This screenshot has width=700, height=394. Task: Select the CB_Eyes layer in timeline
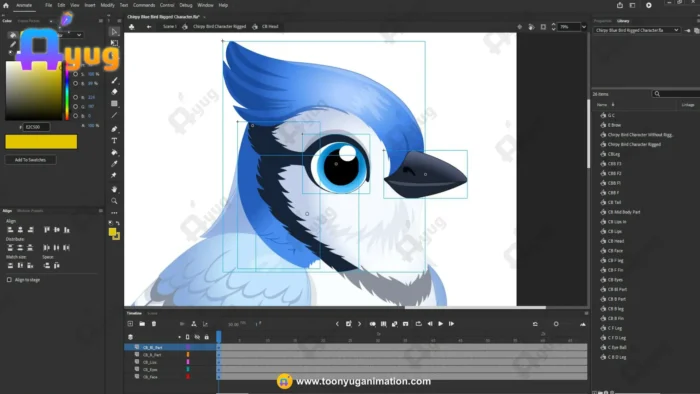pyautogui.click(x=150, y=369)
